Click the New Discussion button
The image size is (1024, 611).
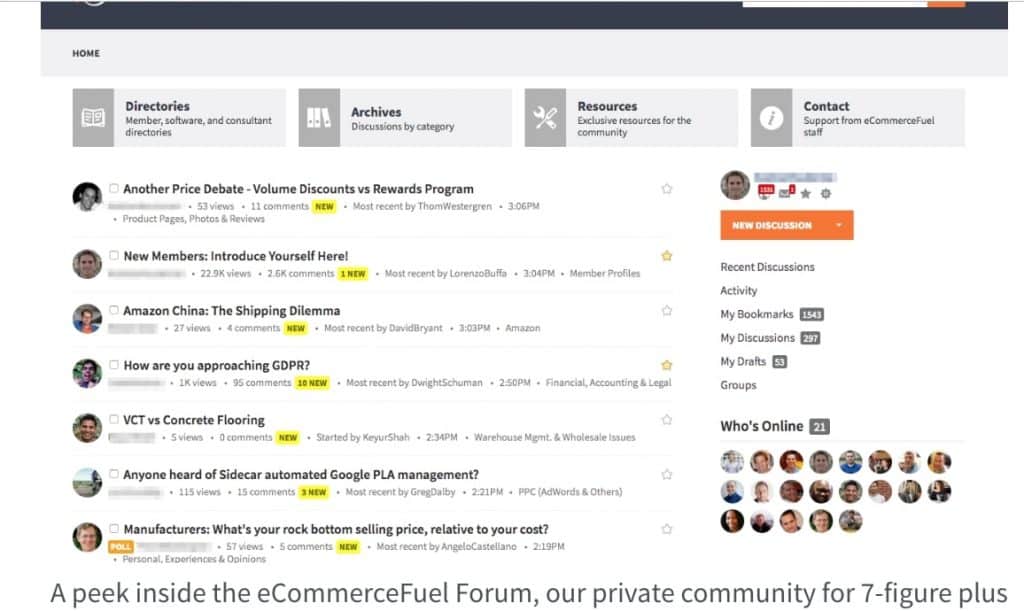[x=772, y=225]
